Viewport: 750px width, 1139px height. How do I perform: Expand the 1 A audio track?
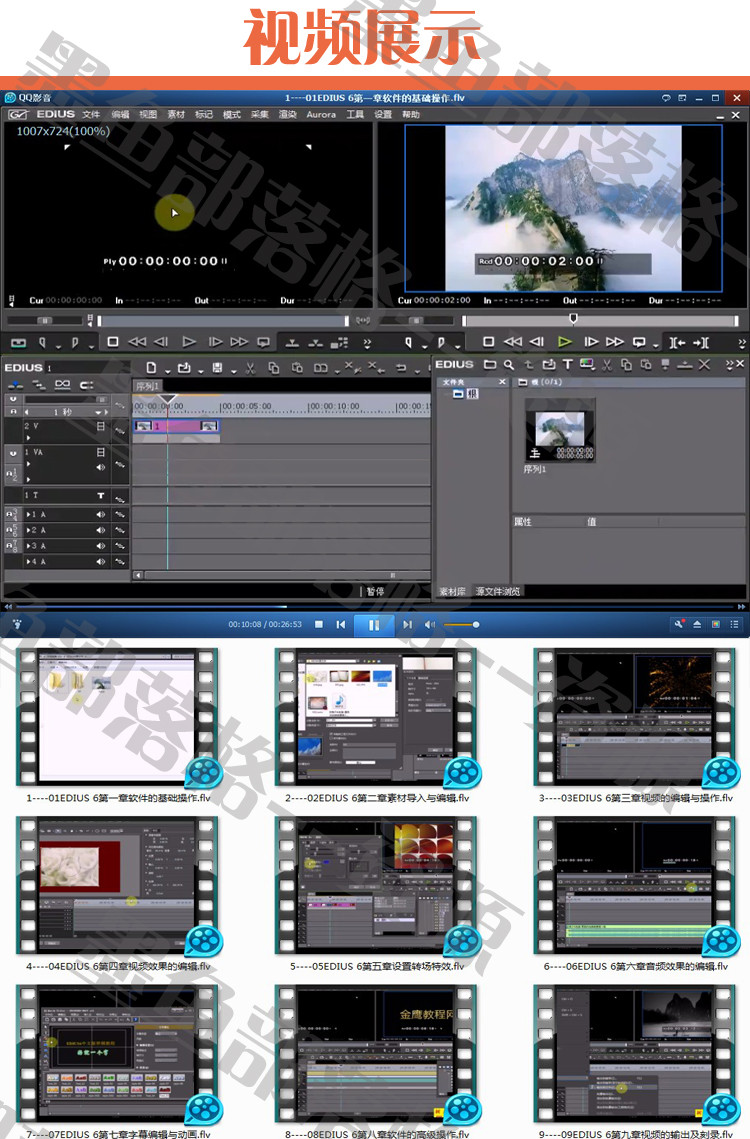[28, 514]
